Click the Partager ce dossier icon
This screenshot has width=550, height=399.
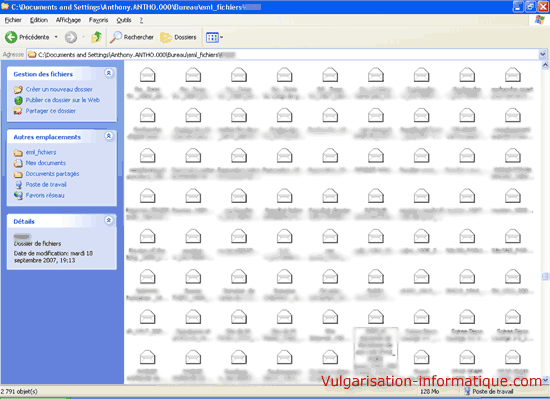[x=18, y=111]
